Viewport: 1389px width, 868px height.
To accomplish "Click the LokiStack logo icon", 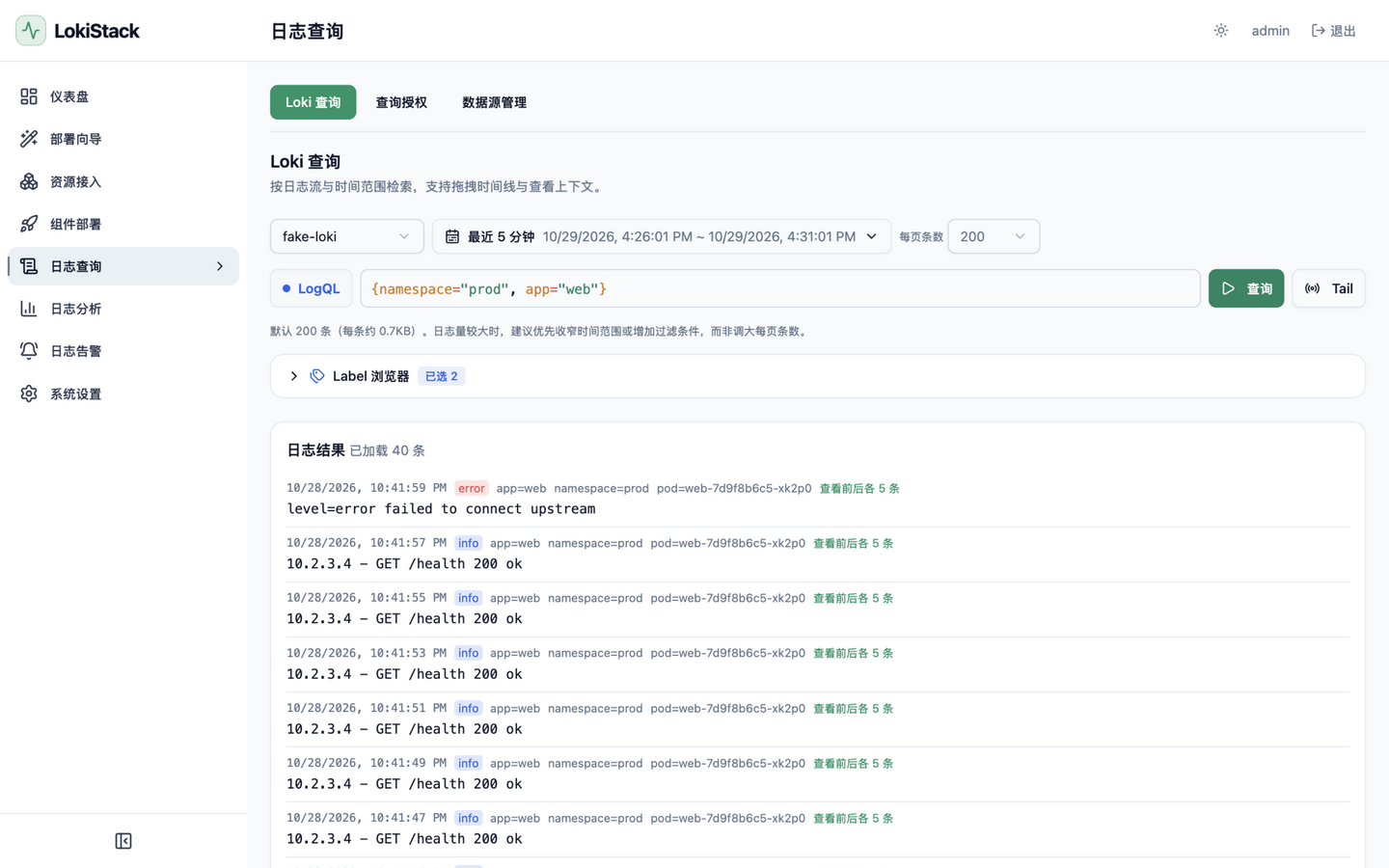I will click(x=31, y=31).
